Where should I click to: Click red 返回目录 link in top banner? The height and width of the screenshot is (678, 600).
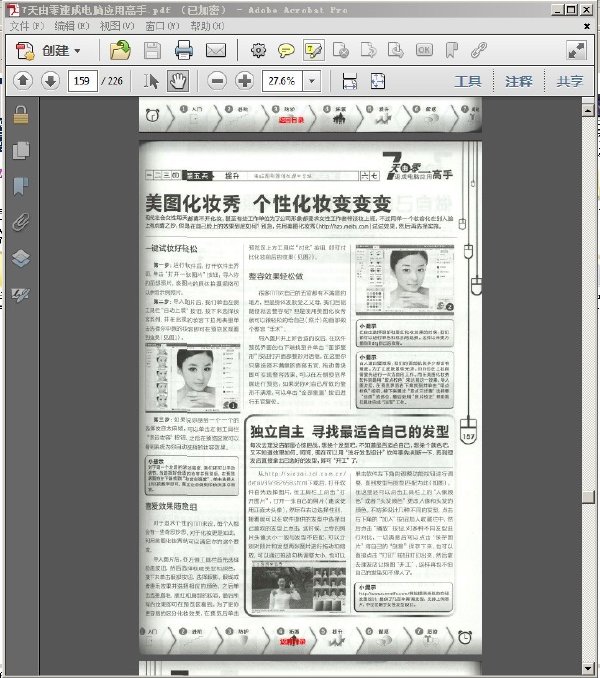point(291,120)
